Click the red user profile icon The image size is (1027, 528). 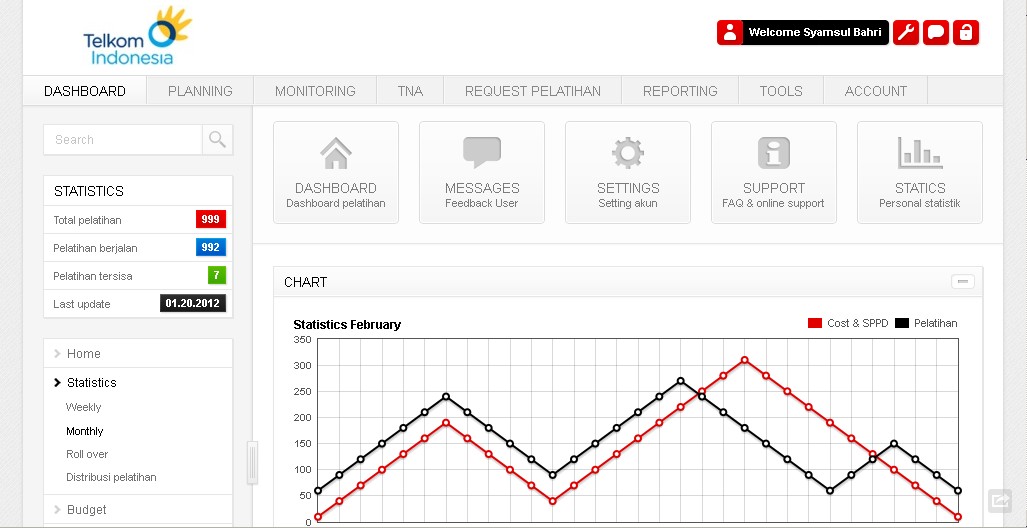coord(730,33)
